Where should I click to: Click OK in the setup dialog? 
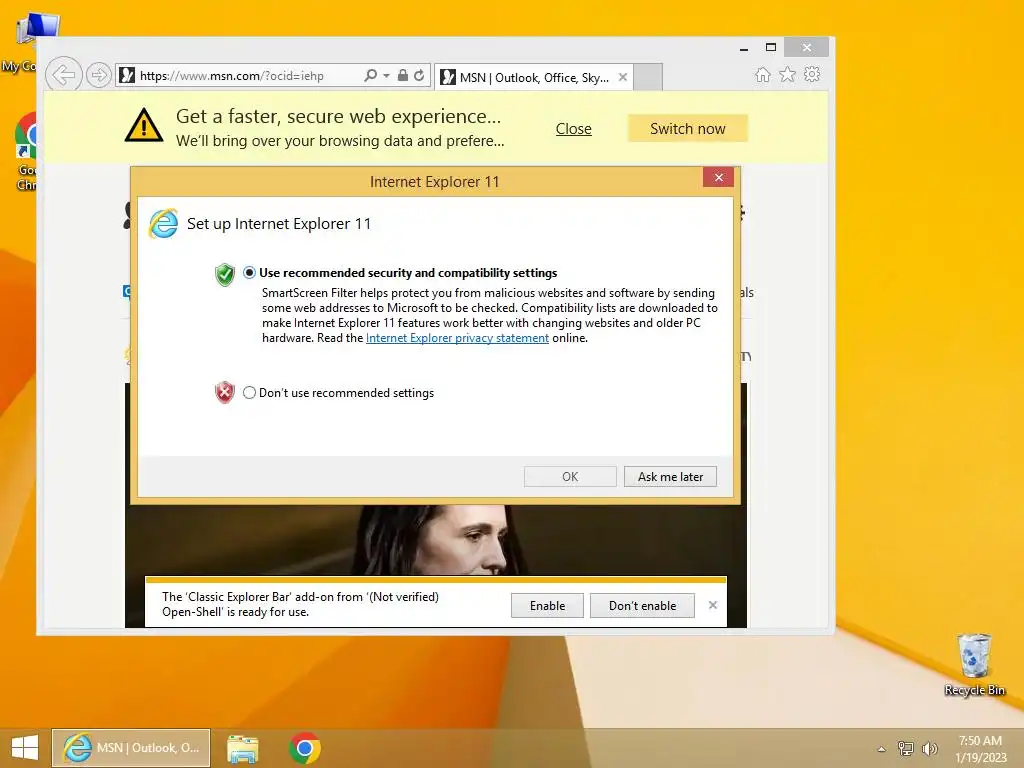click(570, 477)
